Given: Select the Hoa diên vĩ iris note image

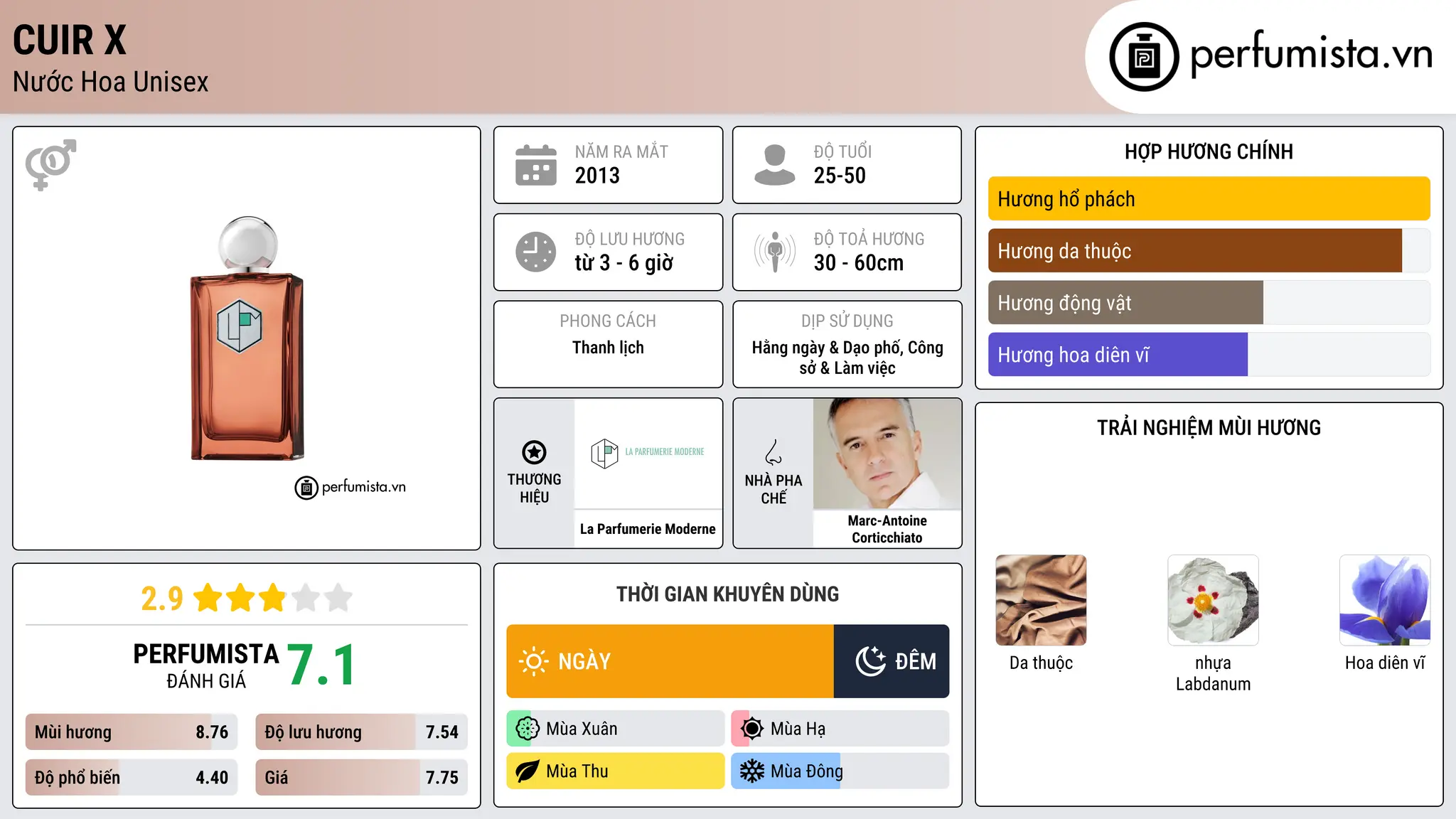Looking at the screenshot, I should coord(1385,600).
